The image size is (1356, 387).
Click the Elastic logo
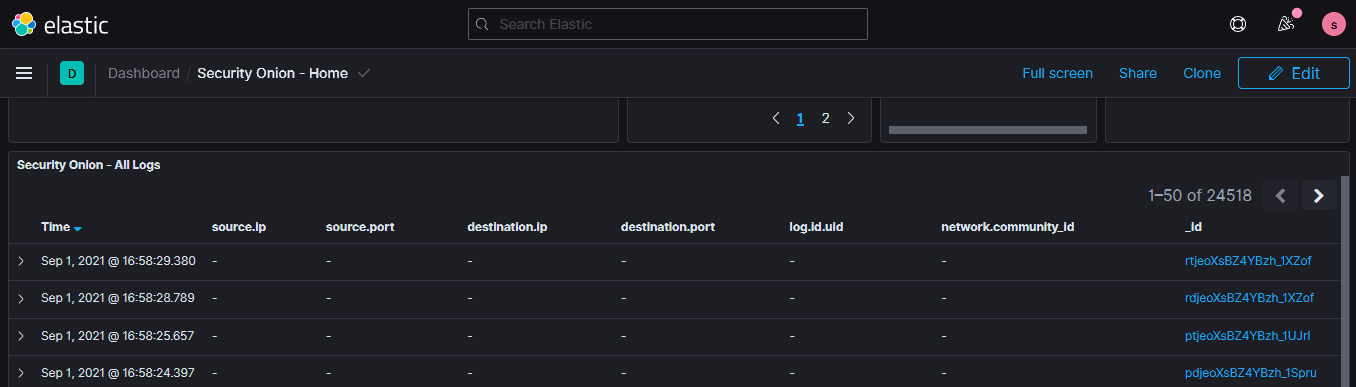[59, 24]
